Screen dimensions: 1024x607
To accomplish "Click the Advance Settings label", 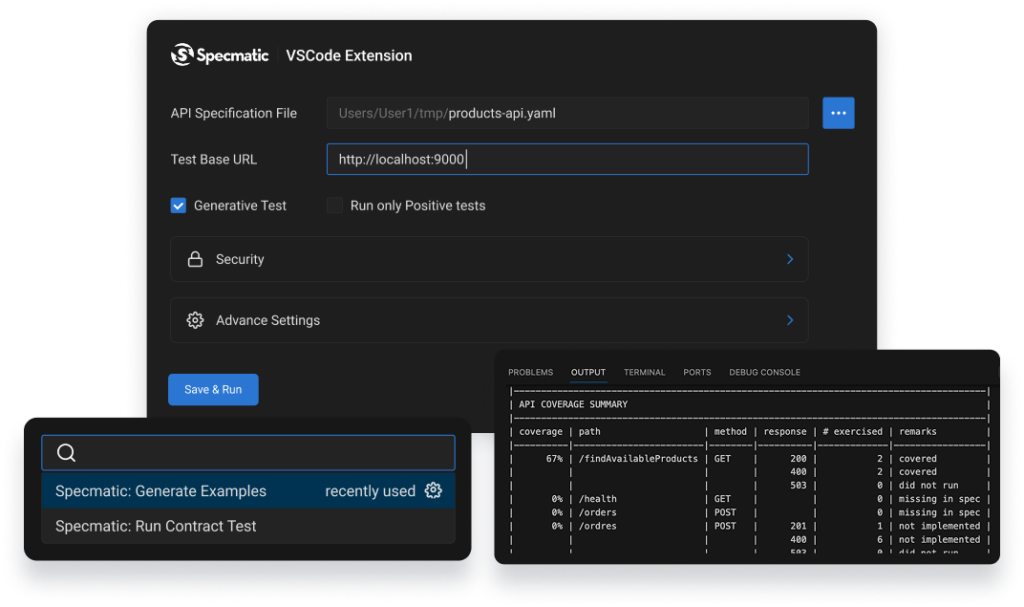I will click(268, 320).
